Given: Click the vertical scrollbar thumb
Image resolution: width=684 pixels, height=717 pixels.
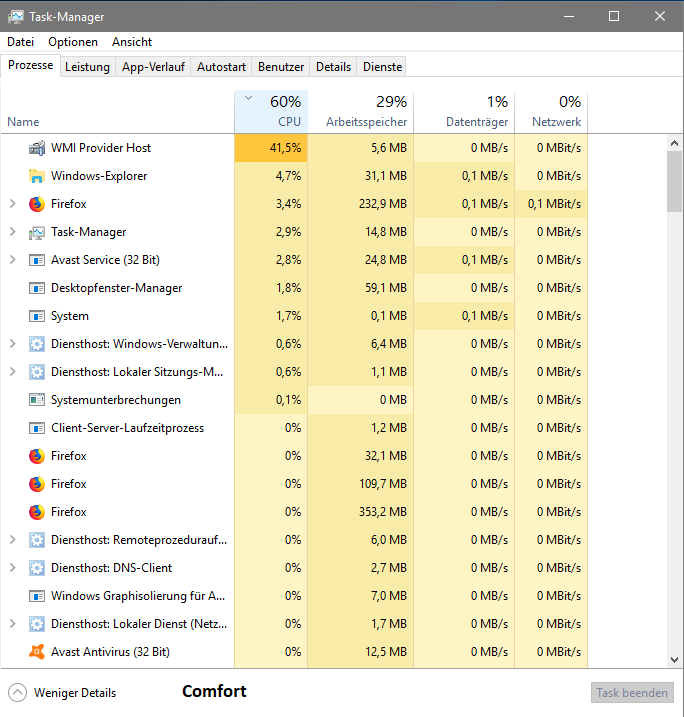Looking at the screenshot, I should click(x=674, y=182).
